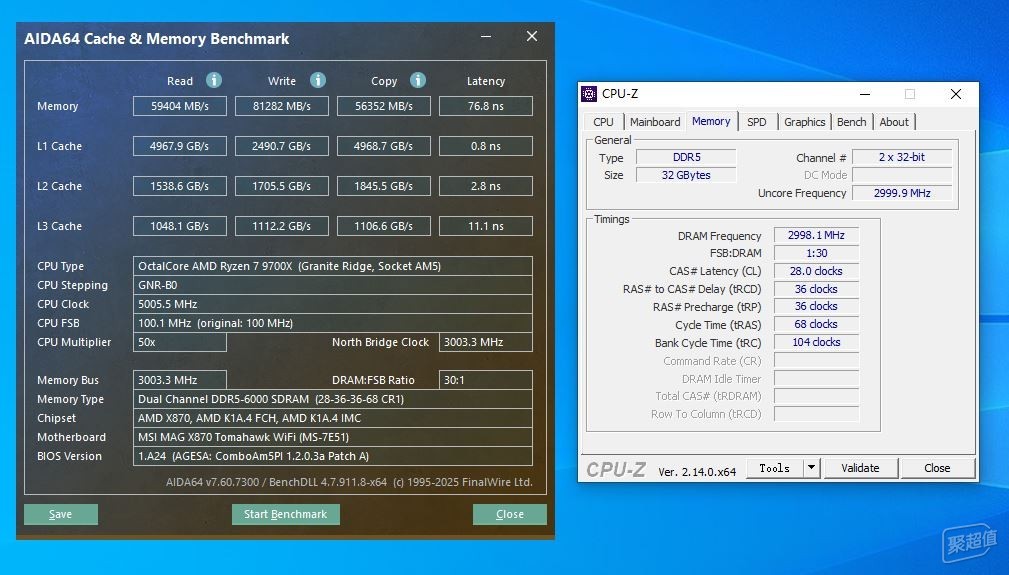The height and width of the screenshot is (575, 1009).
Task: Open the Mainboard tab in CPU-Z
Action: click(654, 122)
